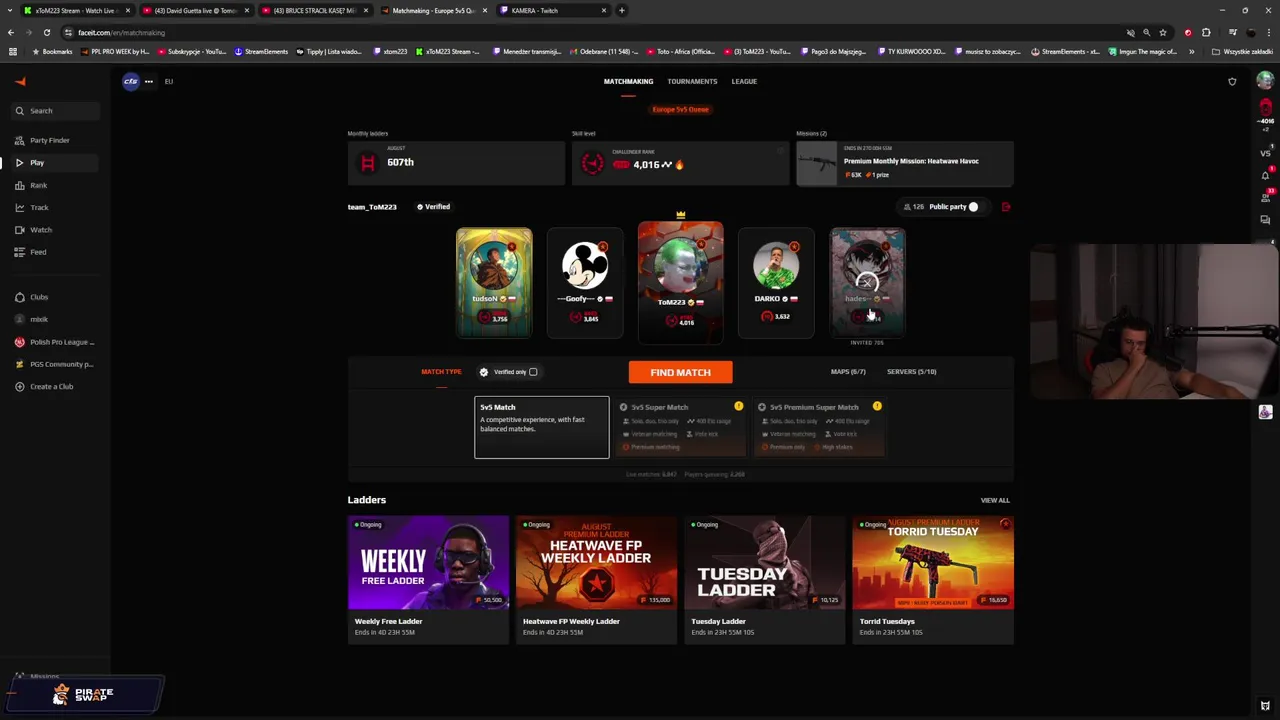Open the browser extensions puzzle icon

1206,32
